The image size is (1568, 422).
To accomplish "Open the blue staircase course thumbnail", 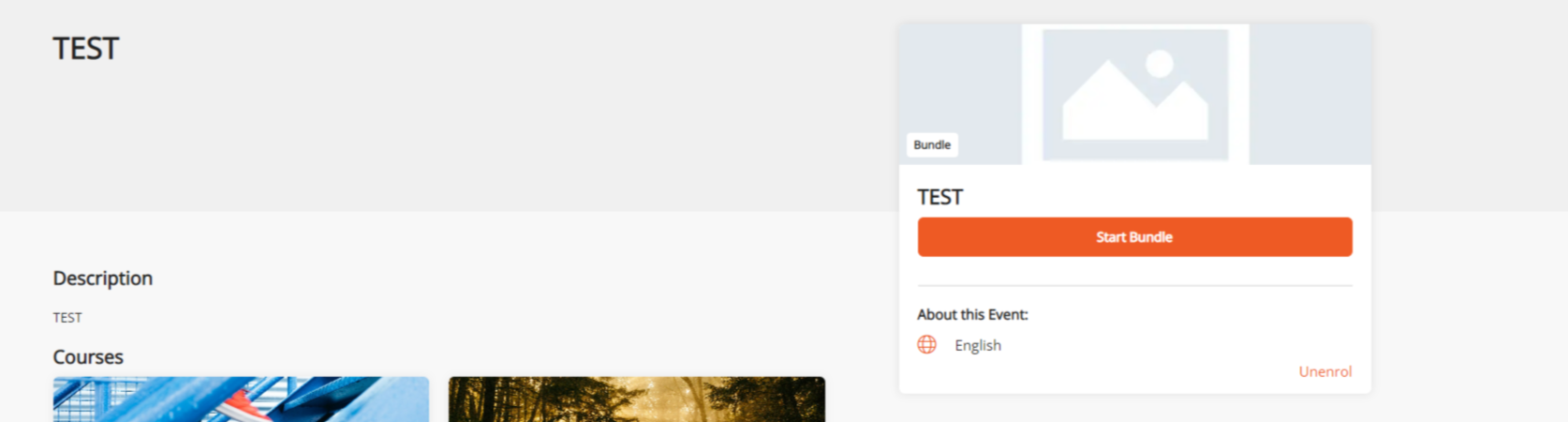I will coord(241,399).
